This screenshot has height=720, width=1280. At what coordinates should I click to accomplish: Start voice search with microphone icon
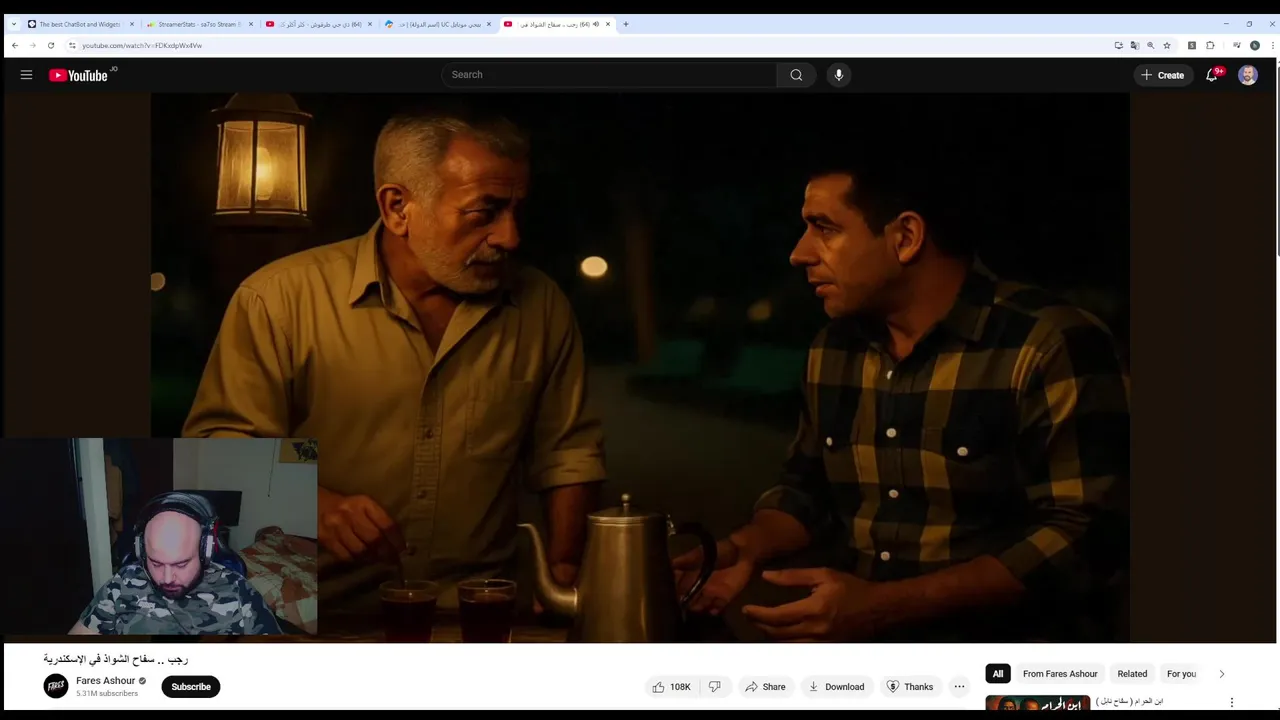[839, 75]
